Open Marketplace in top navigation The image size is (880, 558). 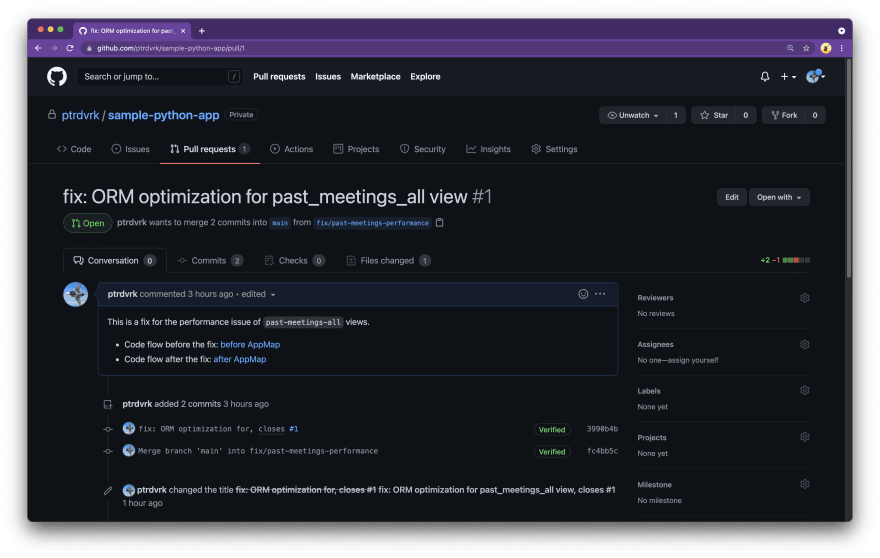click(x=375, y=77)
